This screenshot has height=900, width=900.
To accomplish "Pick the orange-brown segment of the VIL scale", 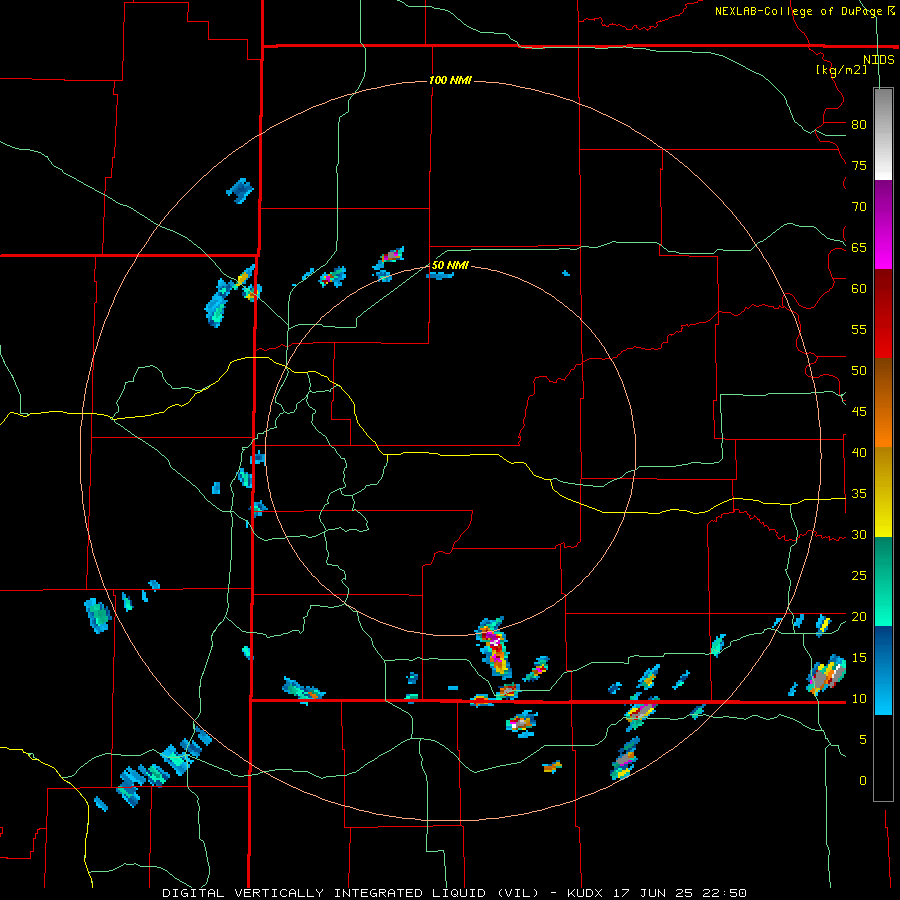I will click(x=883, y=402).
